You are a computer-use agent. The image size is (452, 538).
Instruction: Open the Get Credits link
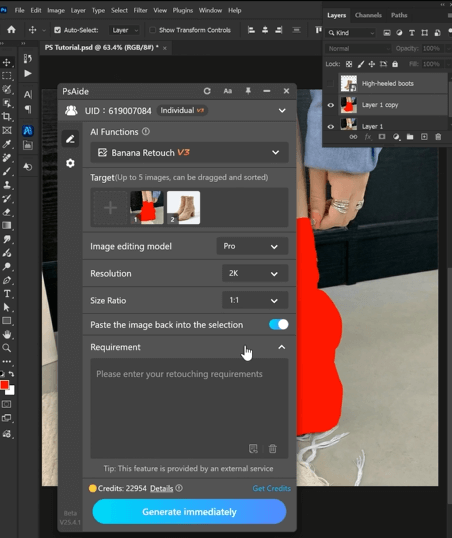pos(271,488)
